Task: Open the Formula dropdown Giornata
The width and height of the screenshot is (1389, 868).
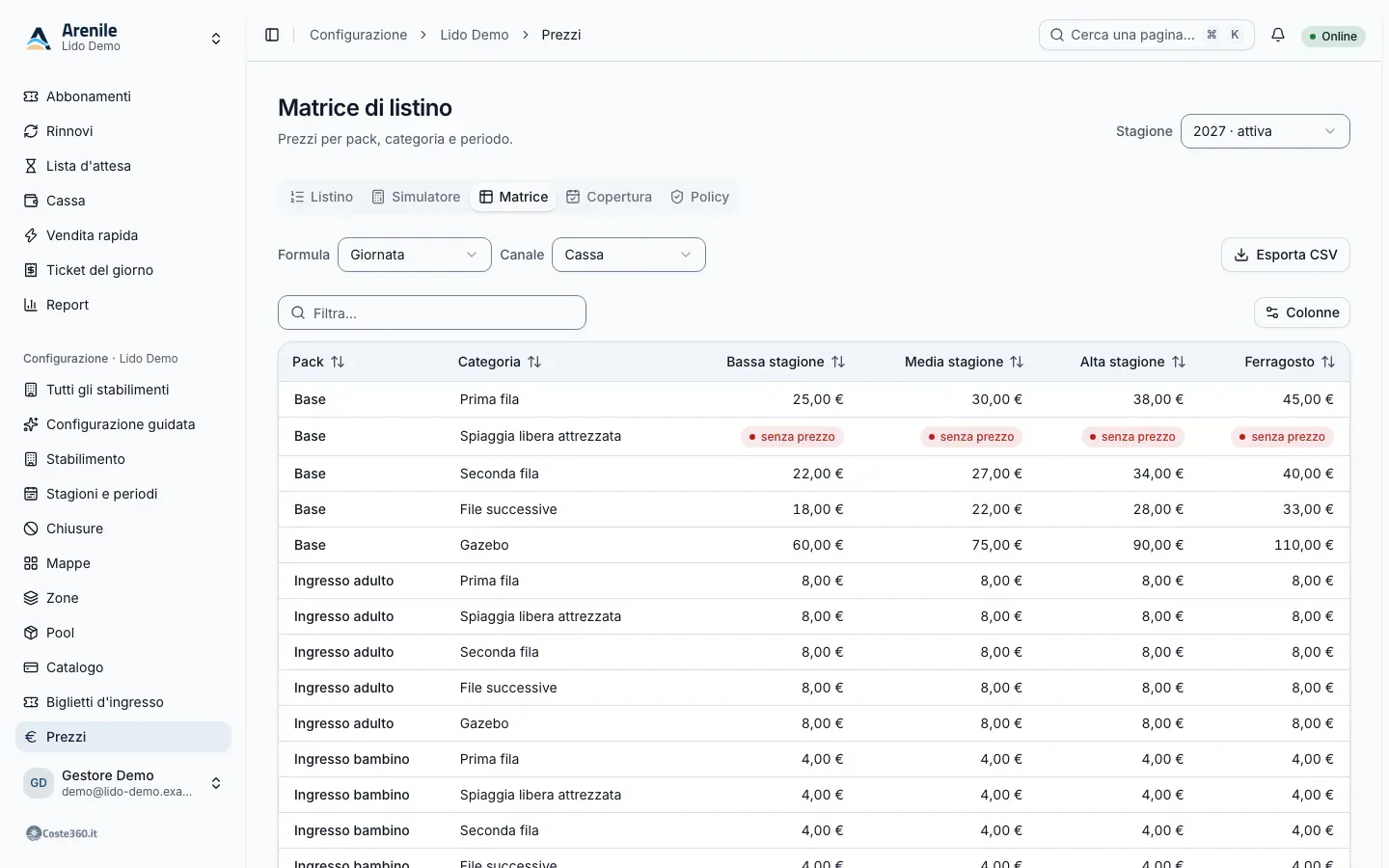Action: click(415, 255)
